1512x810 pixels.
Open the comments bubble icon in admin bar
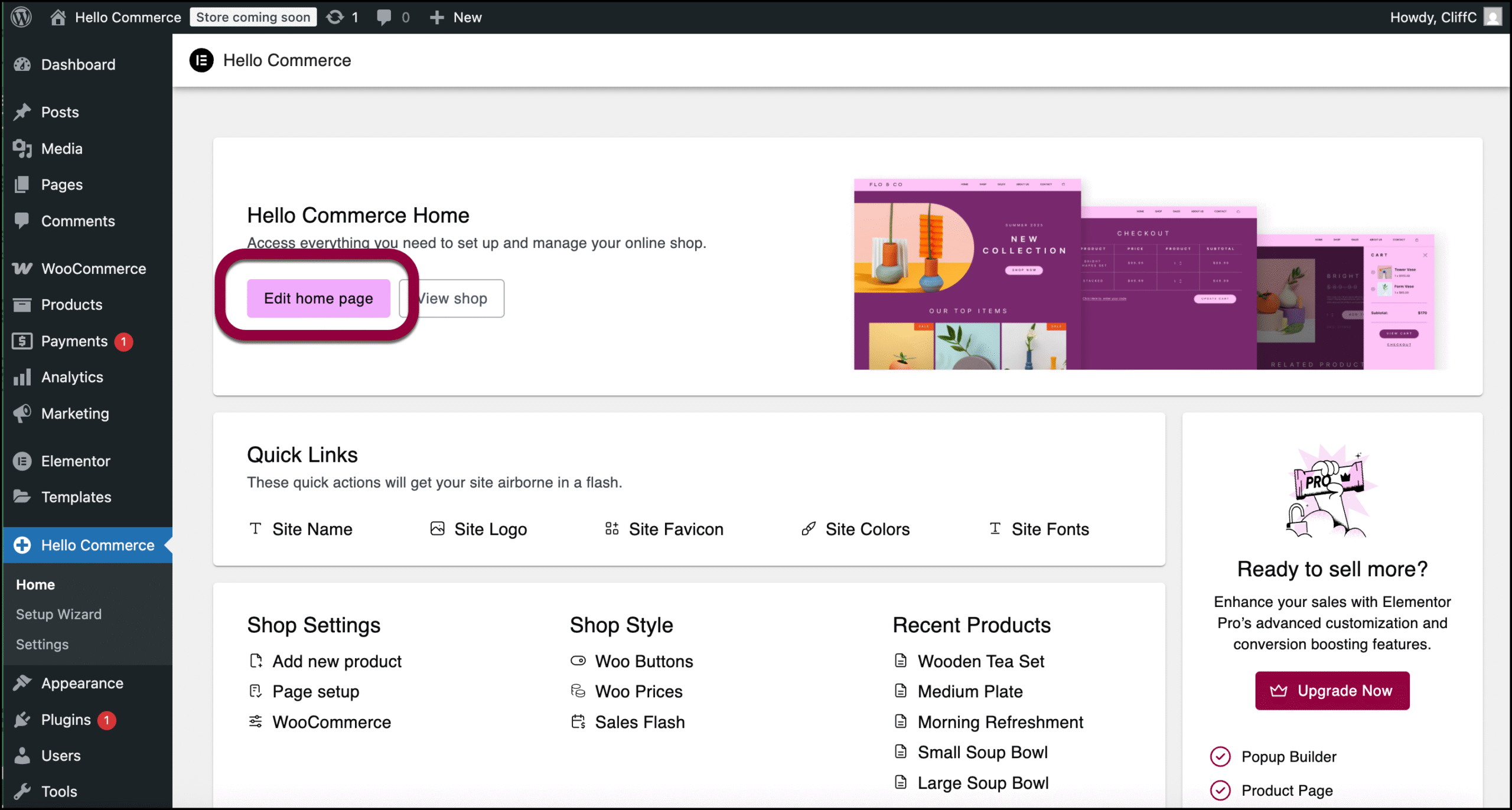coord(384,17)
